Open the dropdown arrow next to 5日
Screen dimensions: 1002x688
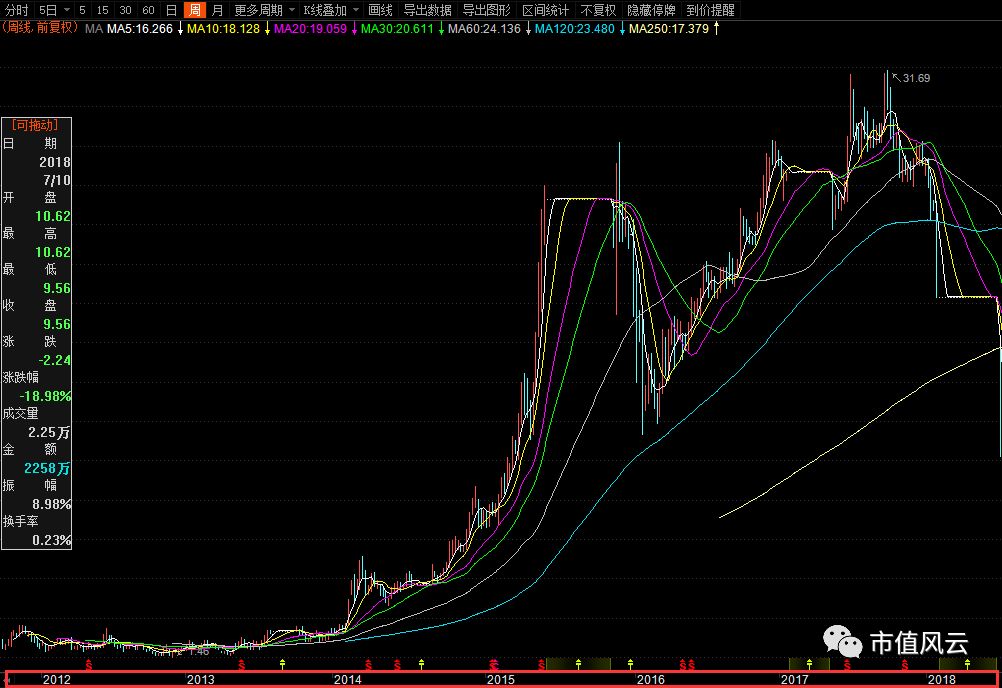tap(67, 10)
